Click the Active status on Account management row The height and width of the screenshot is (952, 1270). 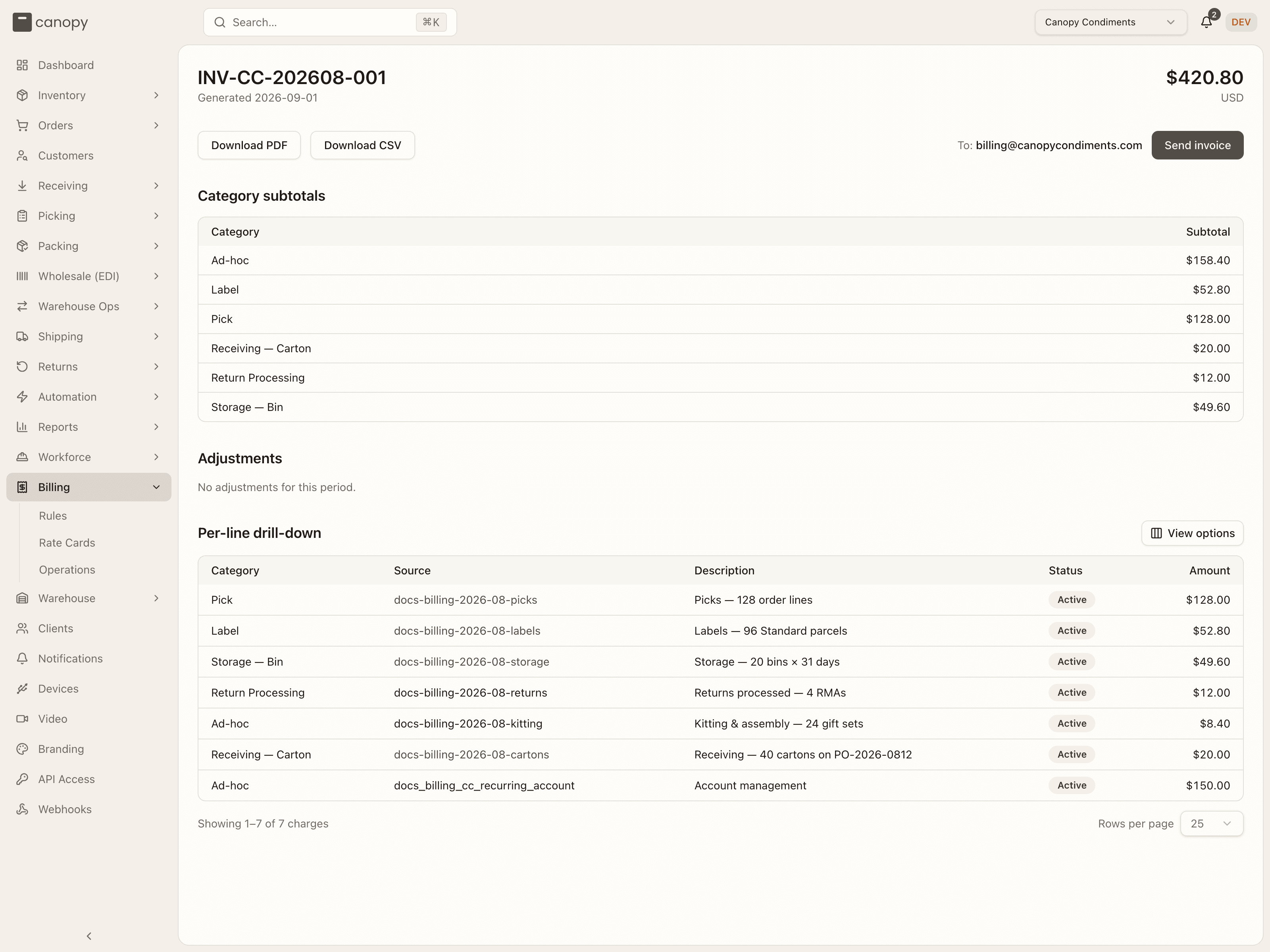click(x=1072, y=785)
